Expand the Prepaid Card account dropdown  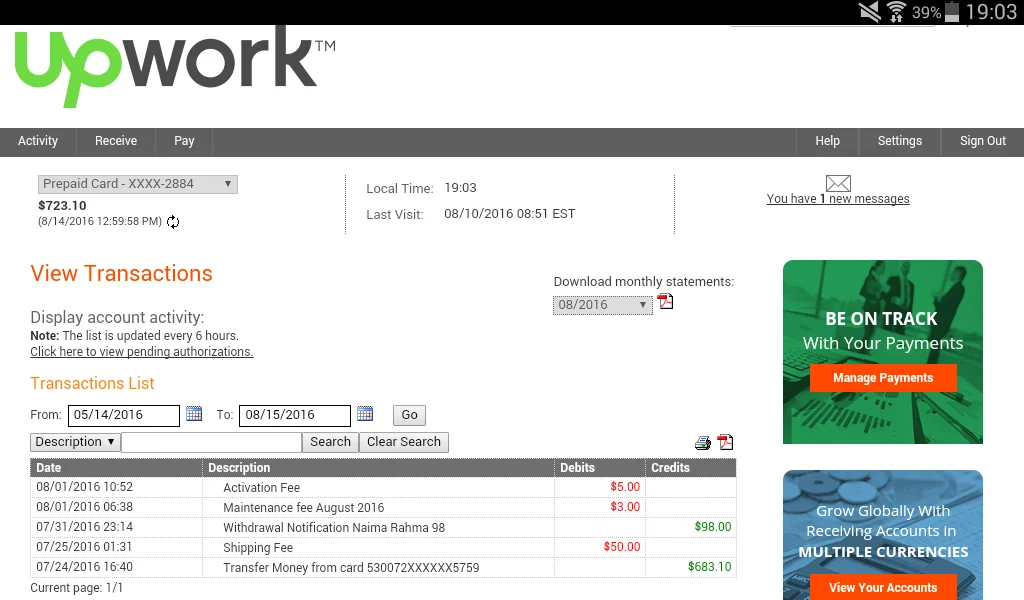[x=138, y=184]
